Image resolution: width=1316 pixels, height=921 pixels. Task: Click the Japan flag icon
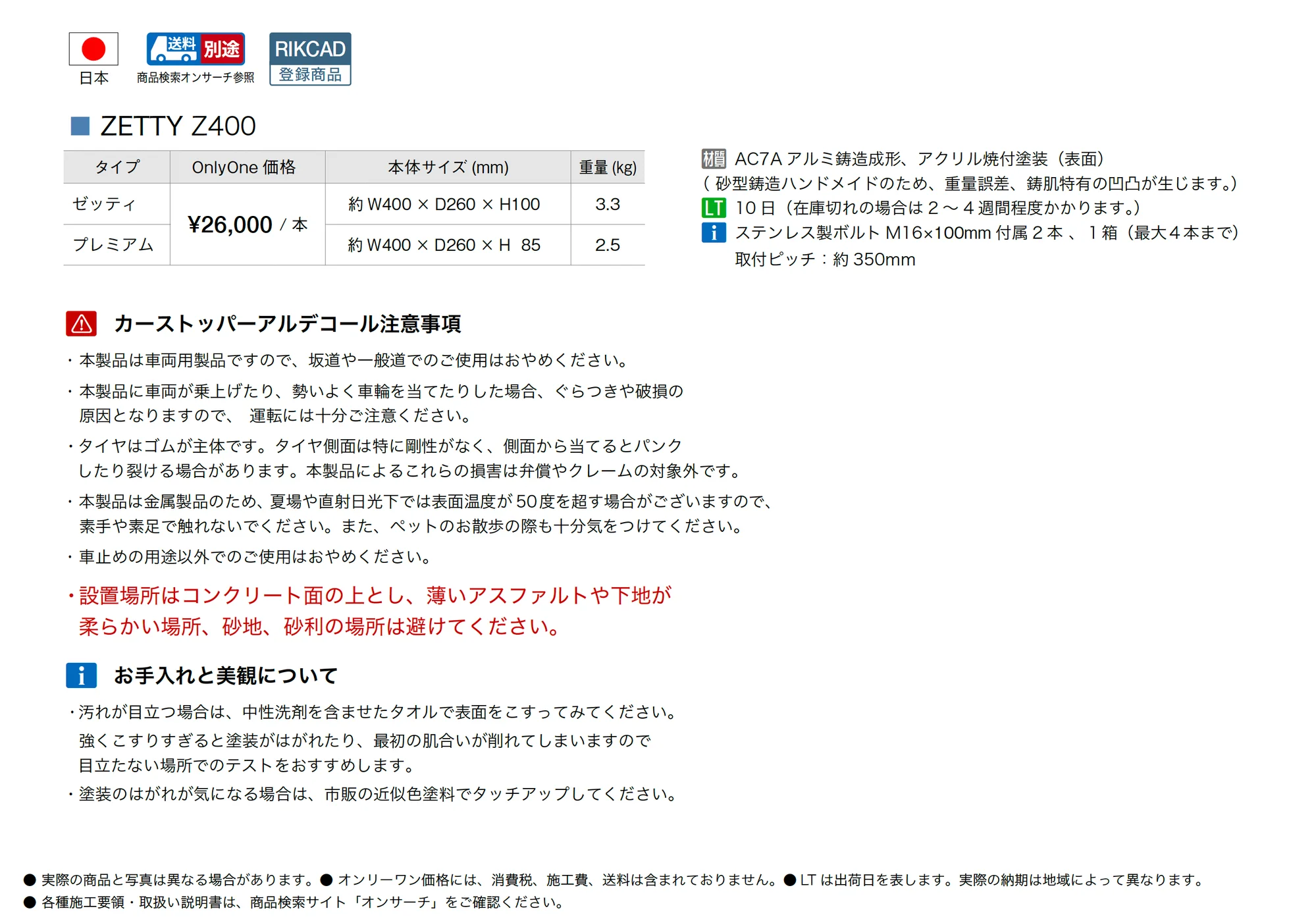click(x=93, y=49)
